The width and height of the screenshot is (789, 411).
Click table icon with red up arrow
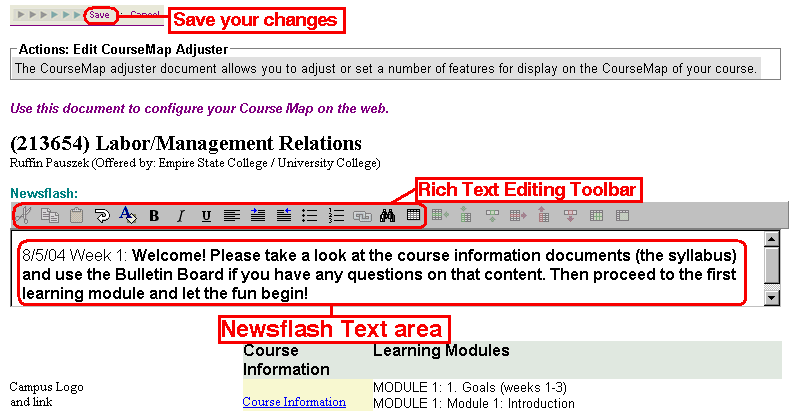[x=543, y=215]
